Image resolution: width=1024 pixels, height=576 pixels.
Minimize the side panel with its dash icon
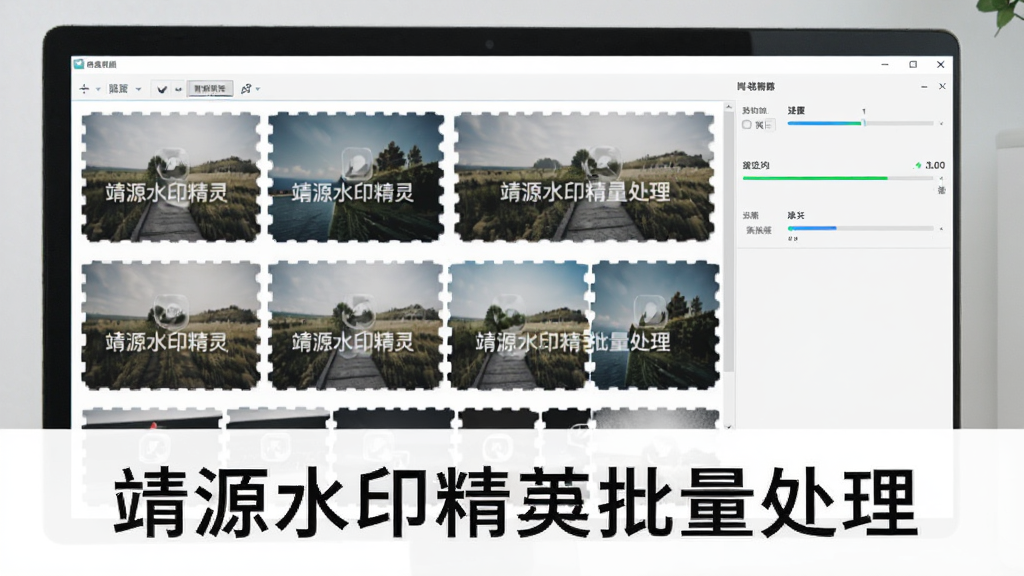pyautogui.click(x=924, y=86)
